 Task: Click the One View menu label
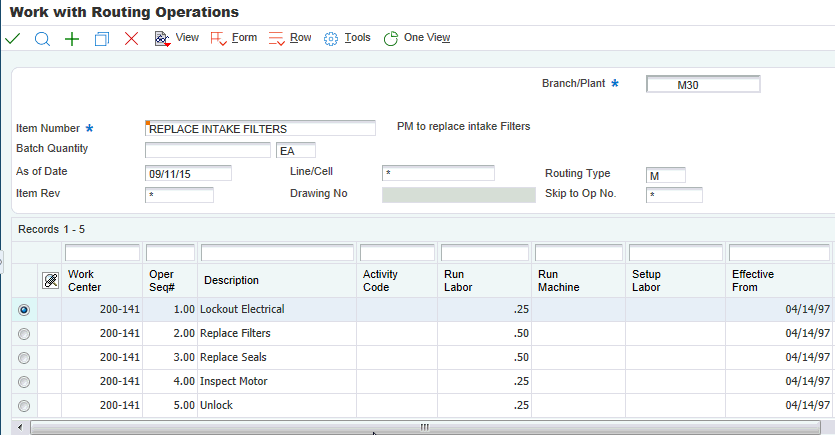(427, 38)
